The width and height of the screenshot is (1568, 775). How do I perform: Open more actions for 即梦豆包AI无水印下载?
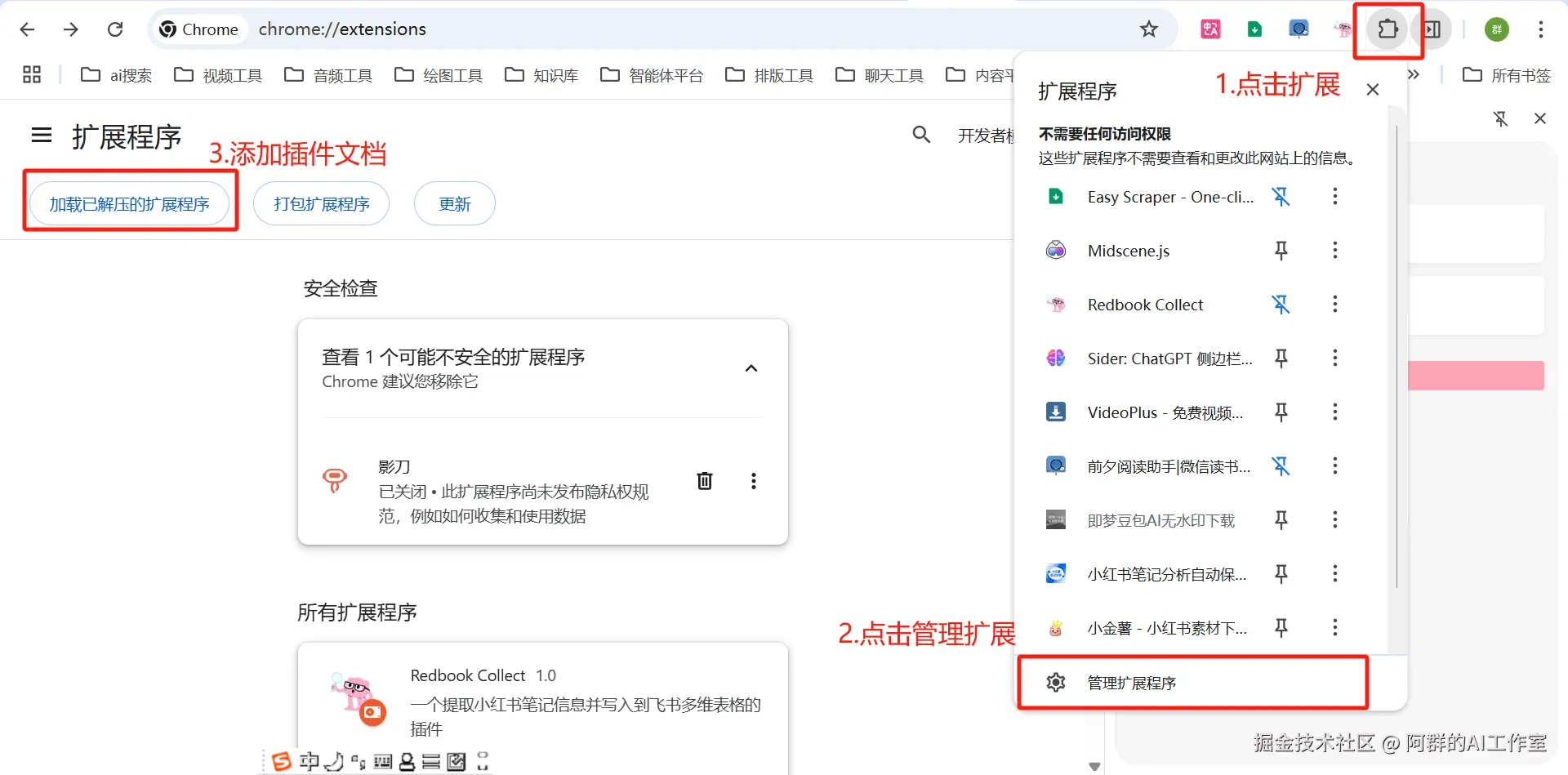pos(1335,519)
